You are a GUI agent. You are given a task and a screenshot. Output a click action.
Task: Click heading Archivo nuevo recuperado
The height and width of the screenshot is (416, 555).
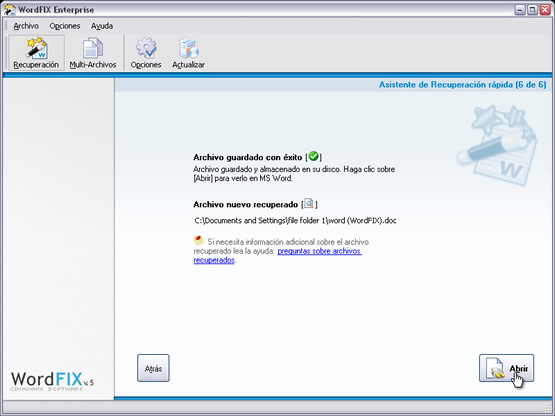click(x=246, y=205)
